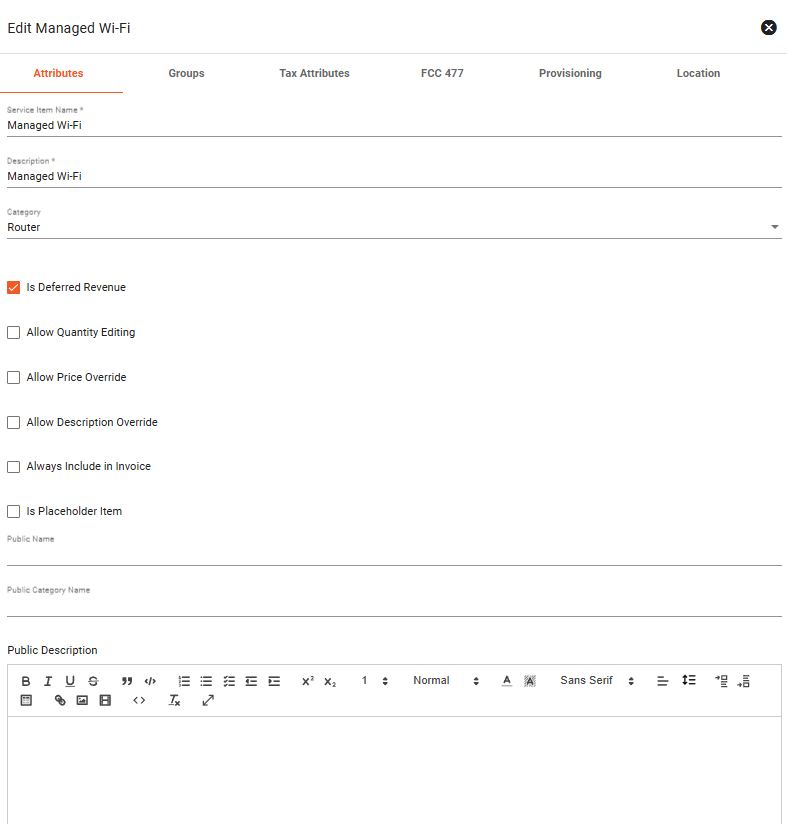Toggle bold formatting in Public Description editor
787x824 pixels.
tap(26, 681)
